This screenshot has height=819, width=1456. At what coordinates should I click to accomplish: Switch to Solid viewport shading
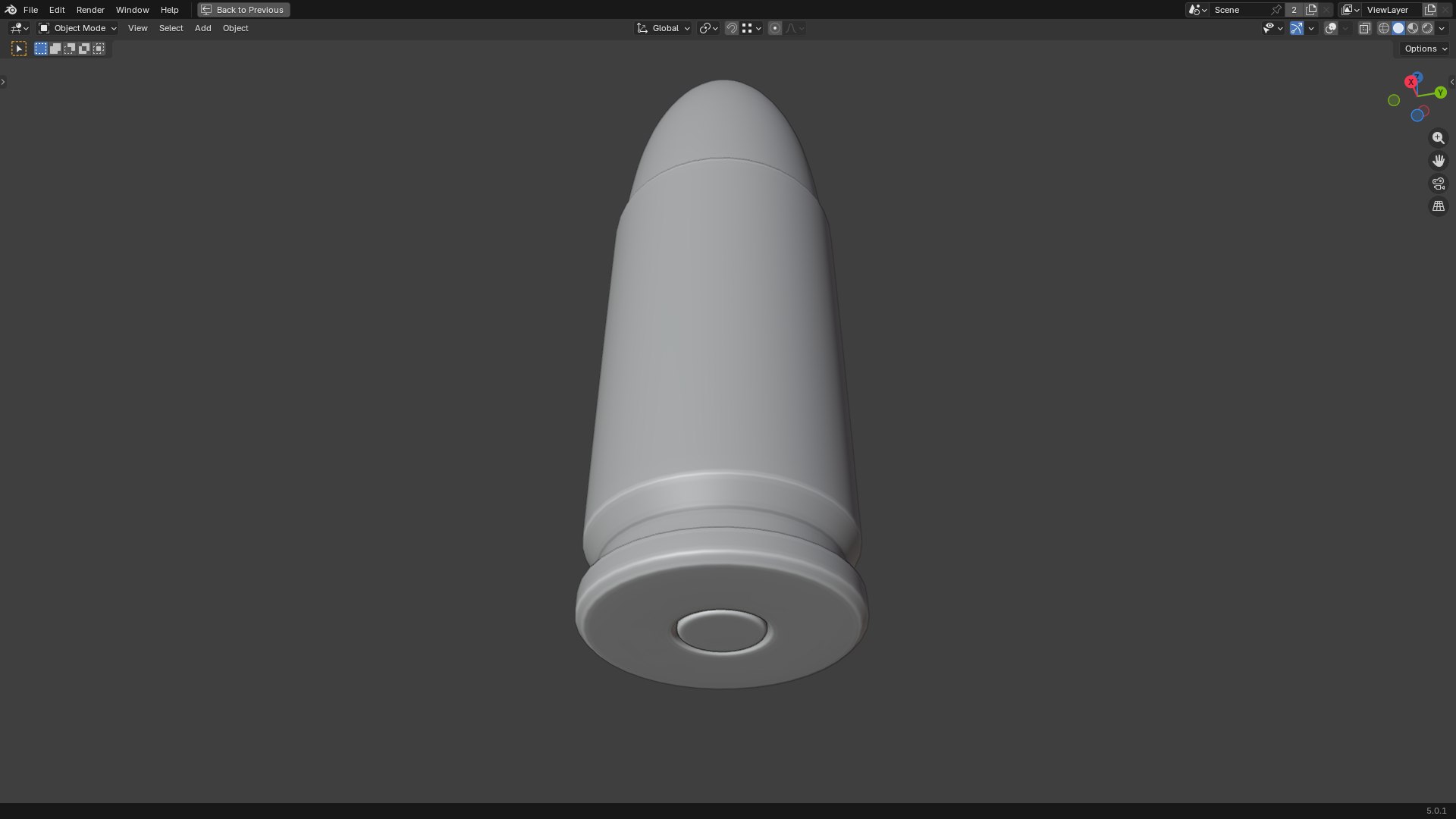[x=1398, y=28]
